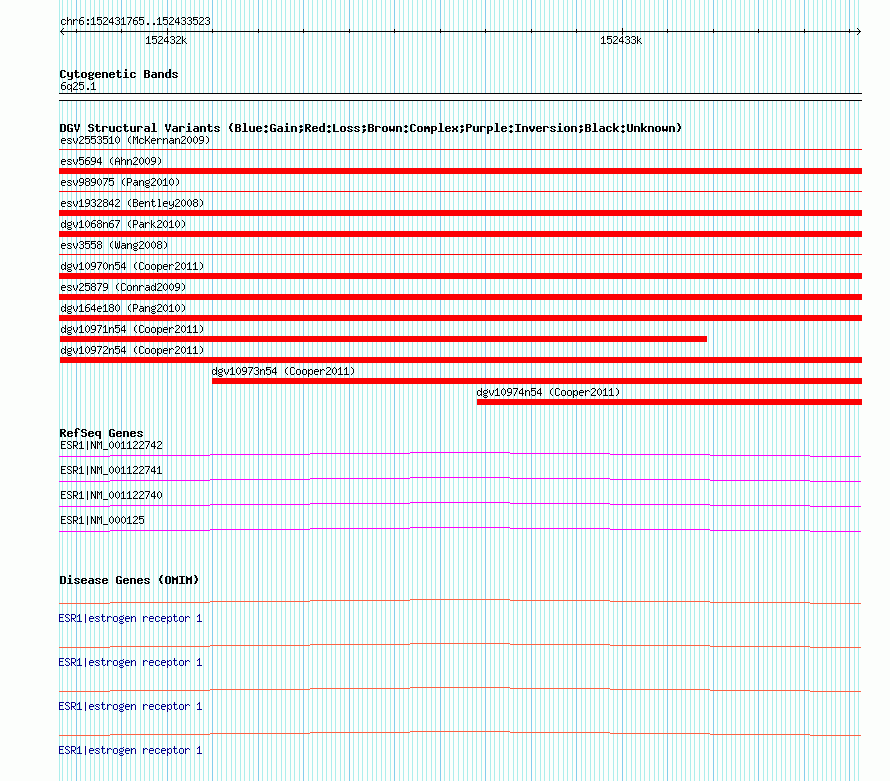Click the dgv10970n54 (Cooper2011) label
This screenshot has height=781, width=890.
(x=132, y=266)
